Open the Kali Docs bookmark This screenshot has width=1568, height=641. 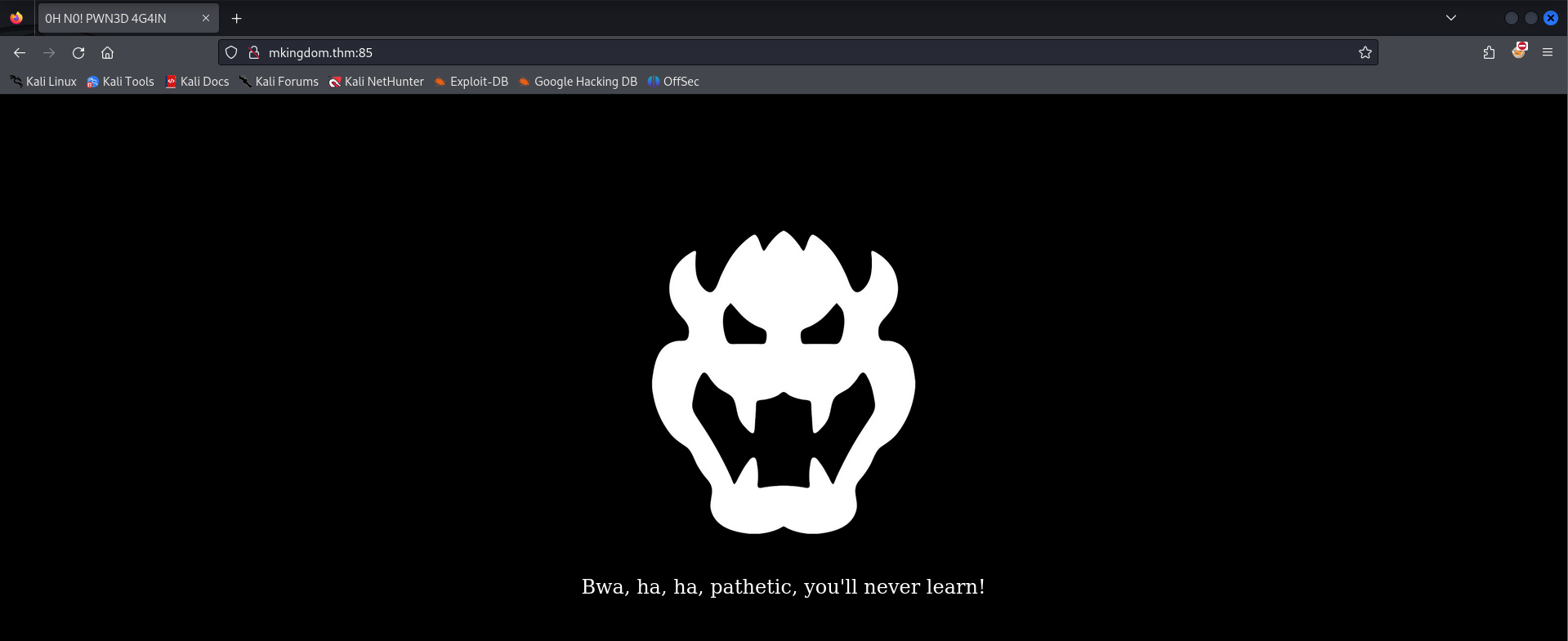(x=197, y=82)
